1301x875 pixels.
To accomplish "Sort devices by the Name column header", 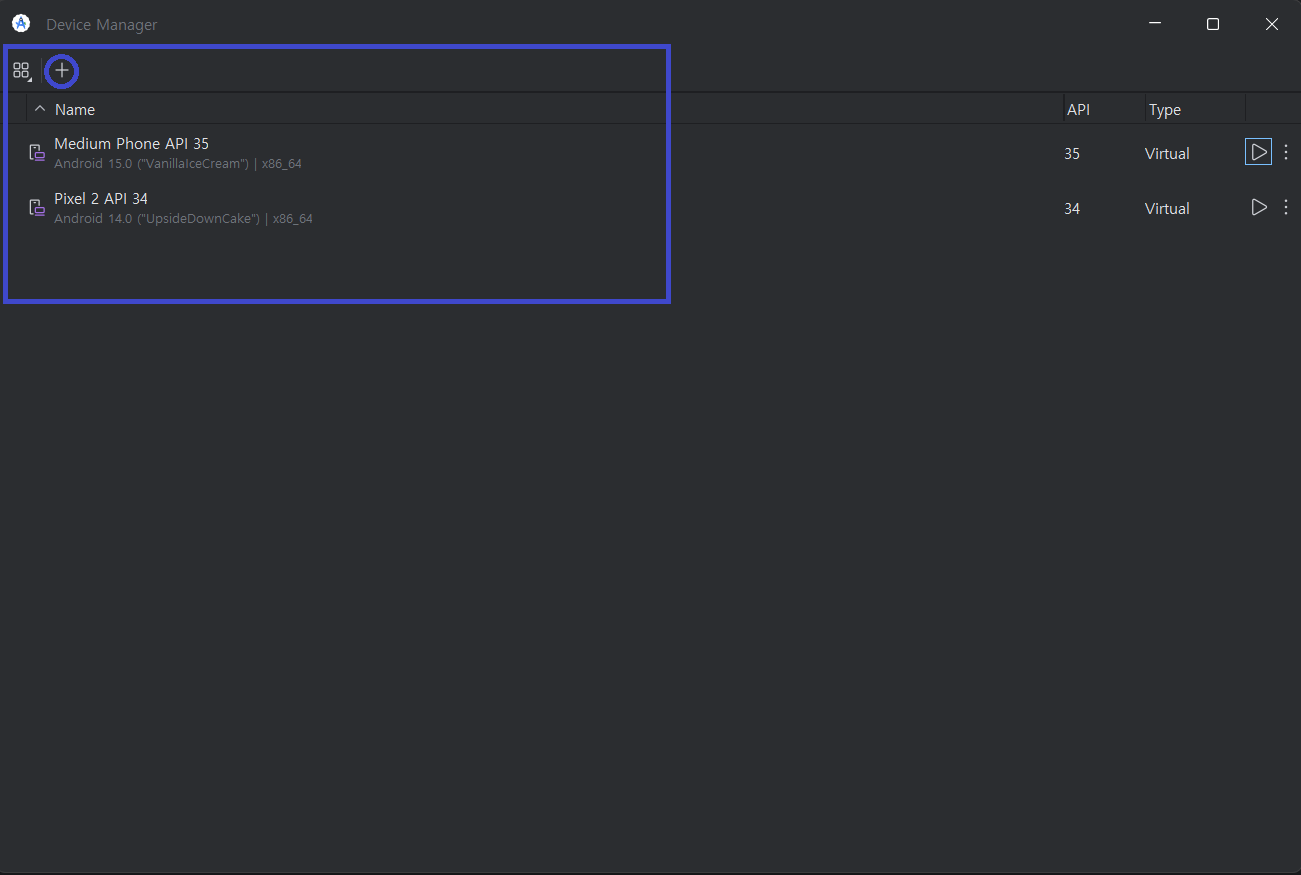I will [x=75, y=110].
